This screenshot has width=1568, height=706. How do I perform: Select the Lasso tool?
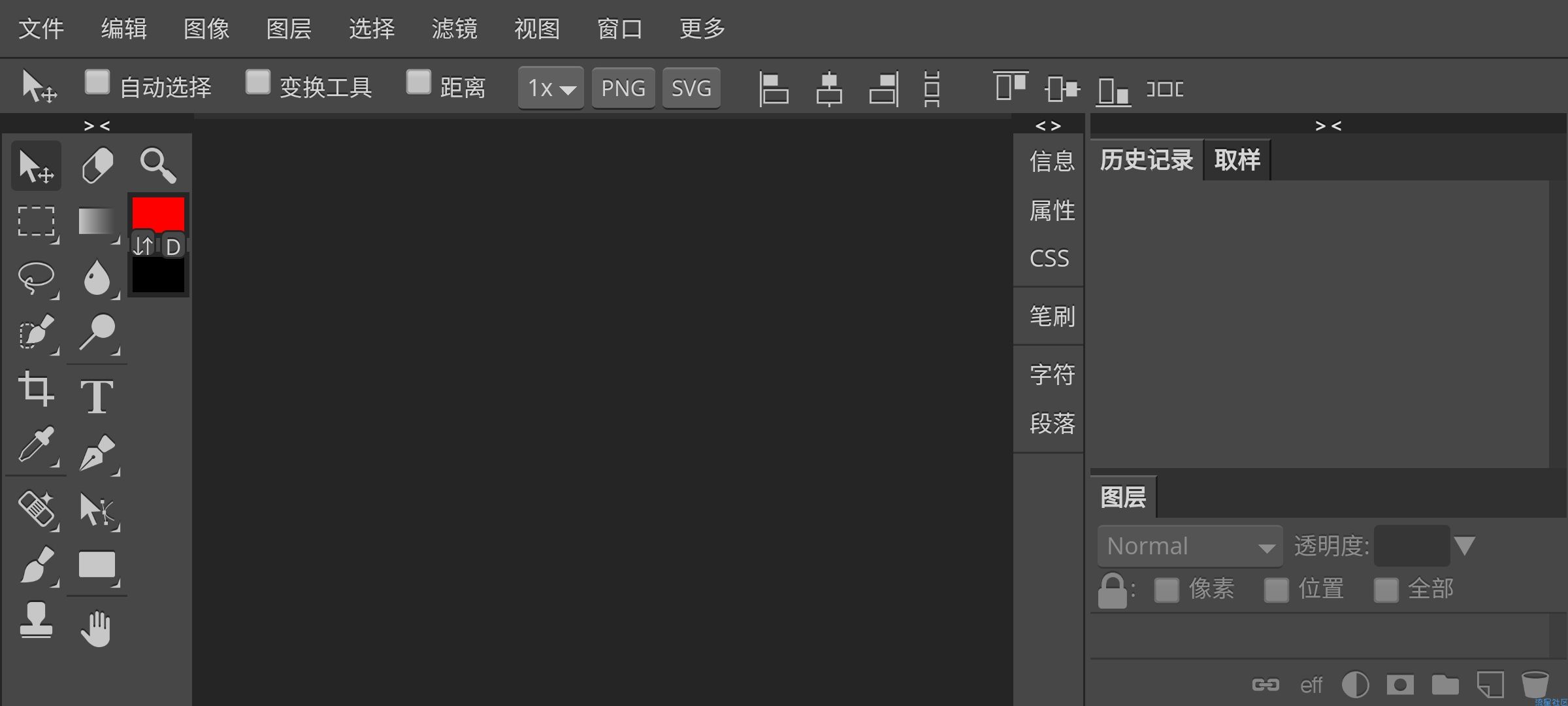click(x=36, y=278)
